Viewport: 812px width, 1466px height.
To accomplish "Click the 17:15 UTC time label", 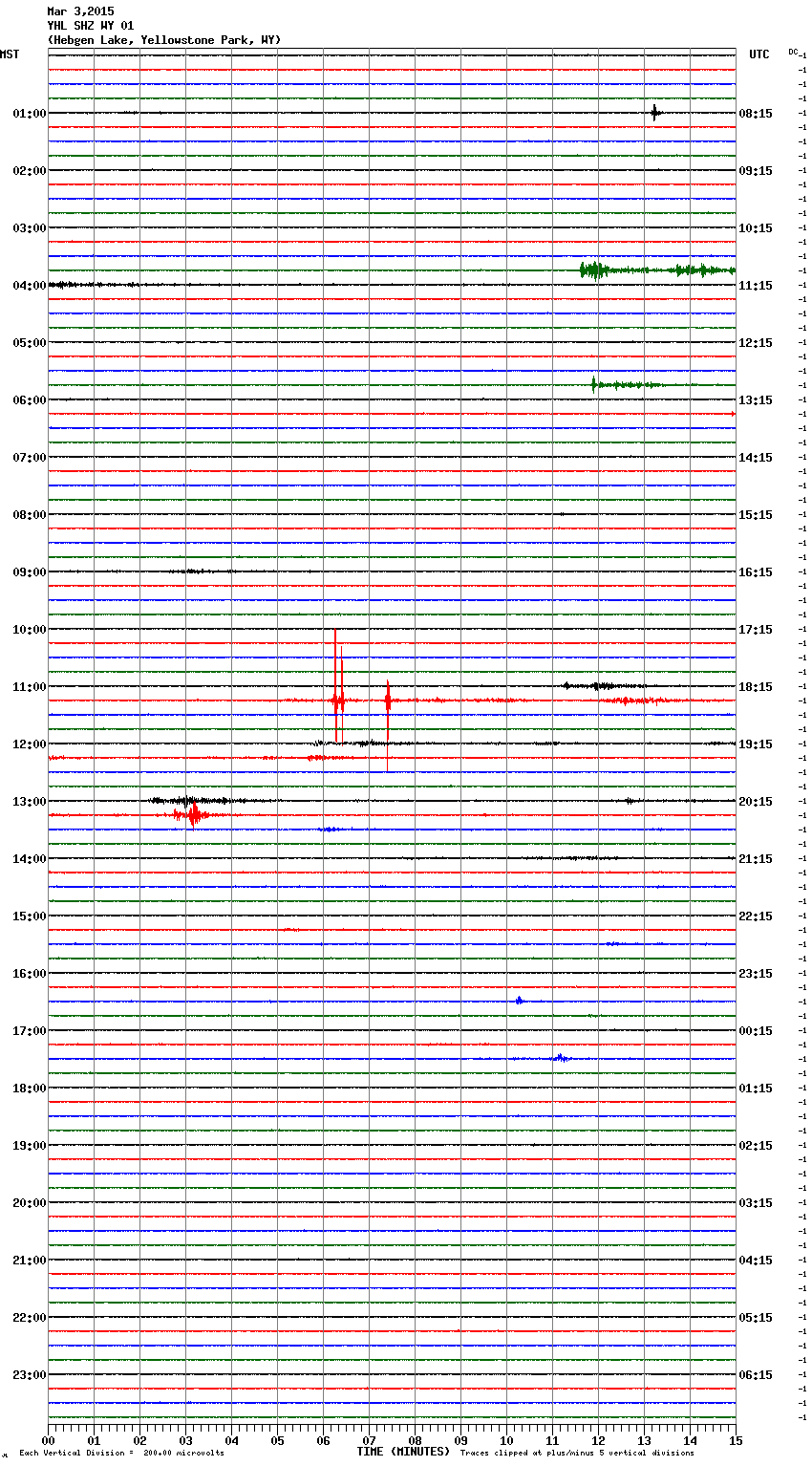I will pos(756,630).
